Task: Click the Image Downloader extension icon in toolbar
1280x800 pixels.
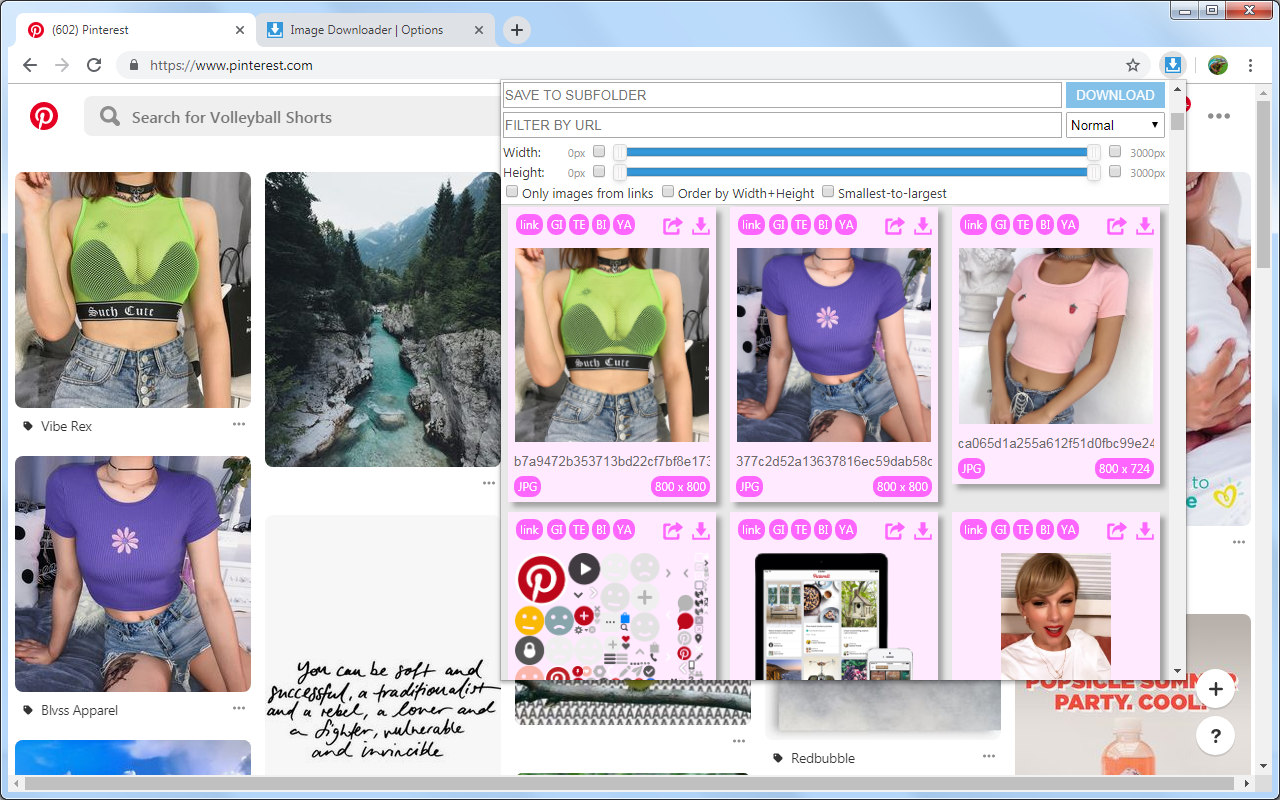Action: pyautogui.click(x=1172, y=65)
